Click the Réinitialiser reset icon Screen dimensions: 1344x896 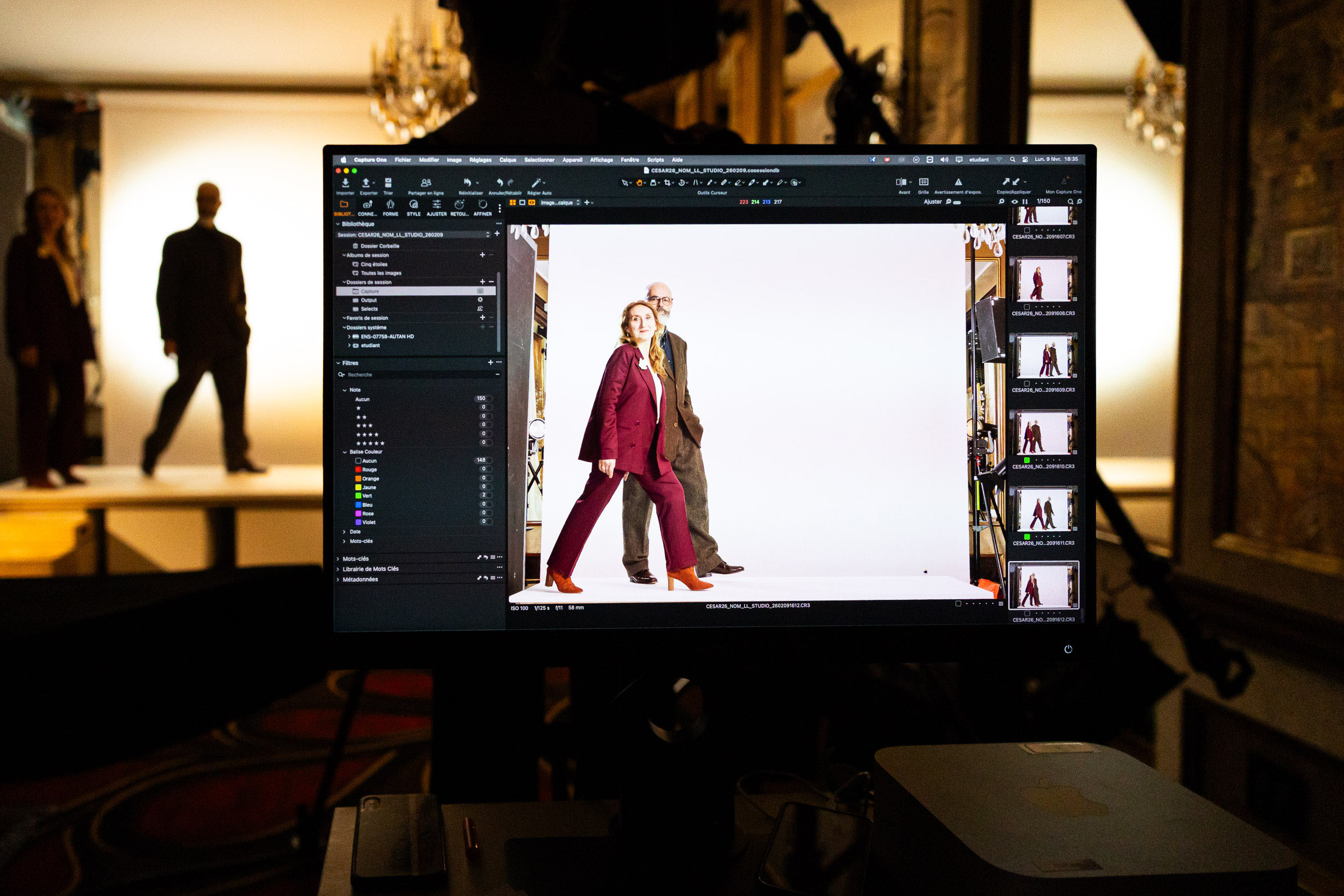click(467, 183)
